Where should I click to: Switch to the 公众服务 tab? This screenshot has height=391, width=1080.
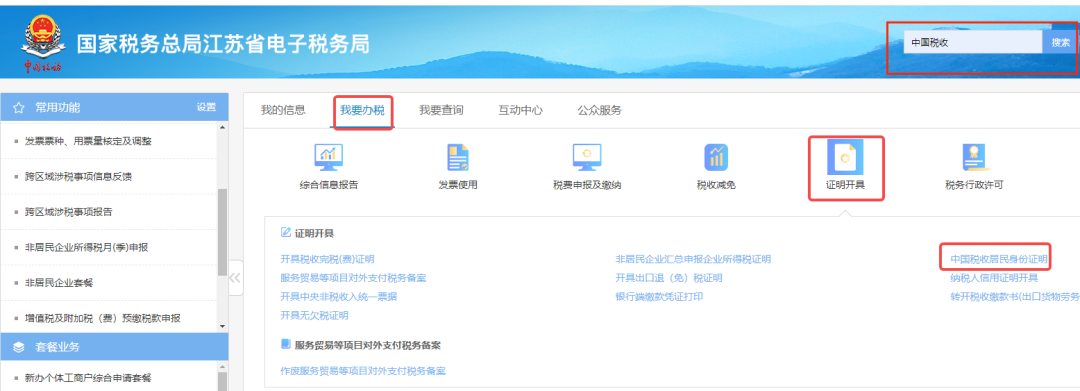click(599, 110)
